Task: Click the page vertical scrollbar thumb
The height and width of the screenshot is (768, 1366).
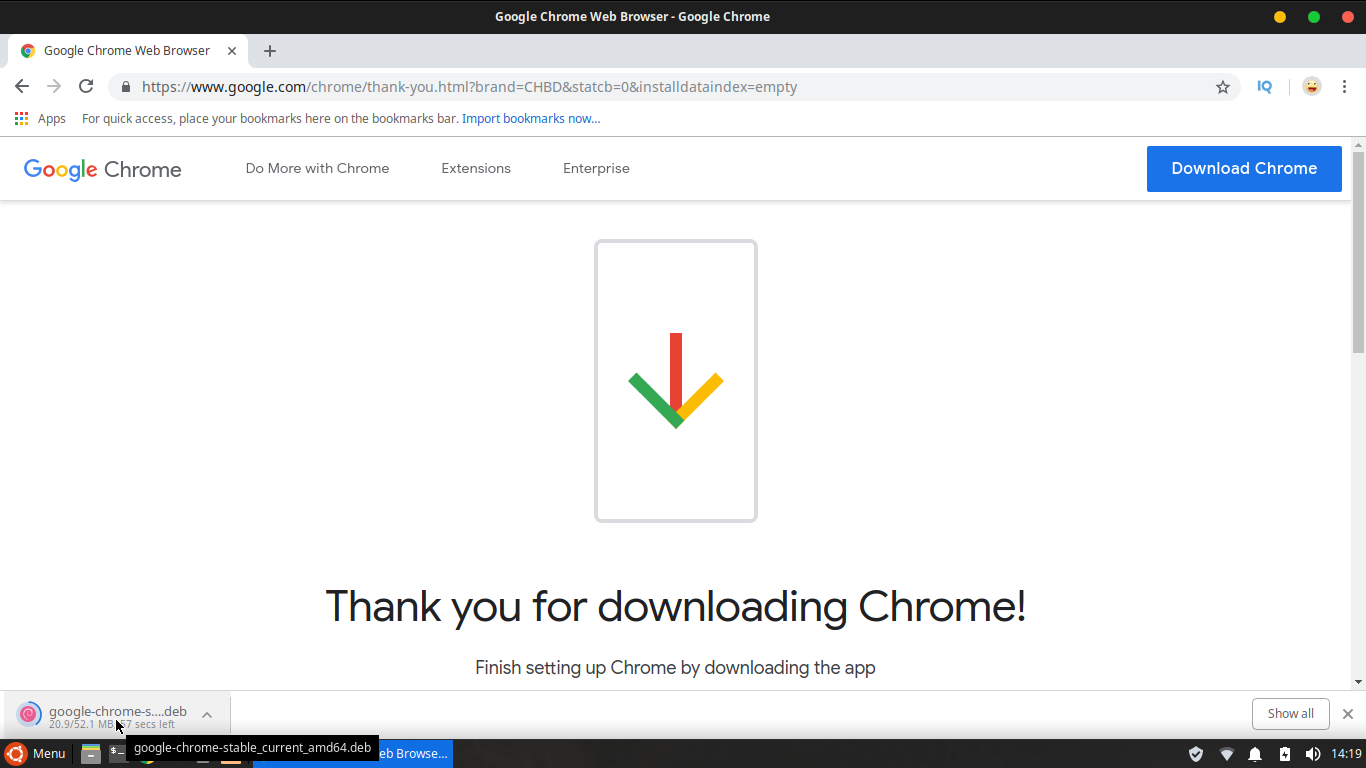Action: tap(1358, 250)
